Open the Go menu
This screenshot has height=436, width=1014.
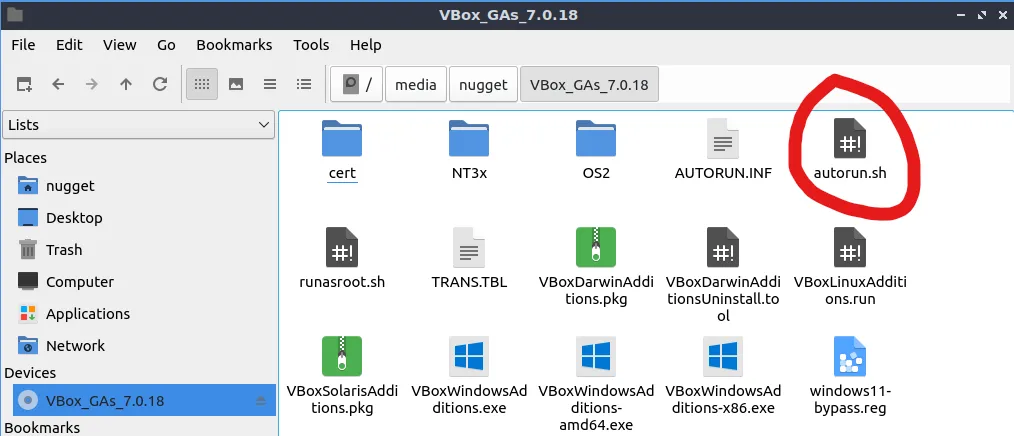click(x=166, y=45)
